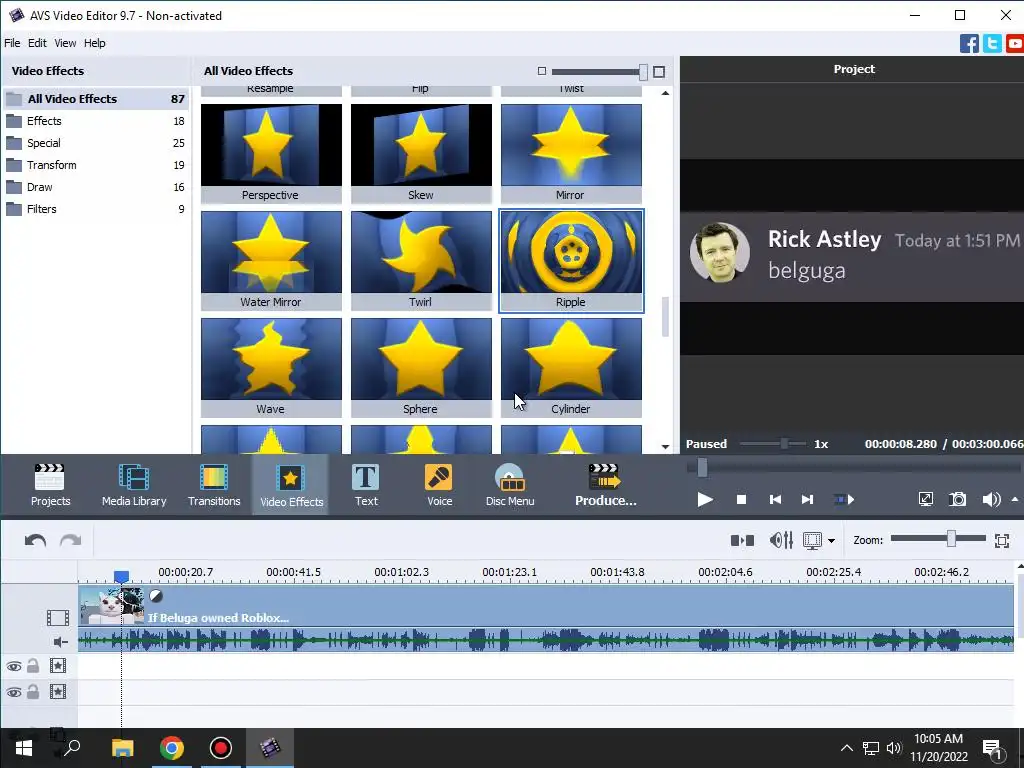Open the Twitter link icon
This screenshot has height=768, width=1024.
coord(992,44)
